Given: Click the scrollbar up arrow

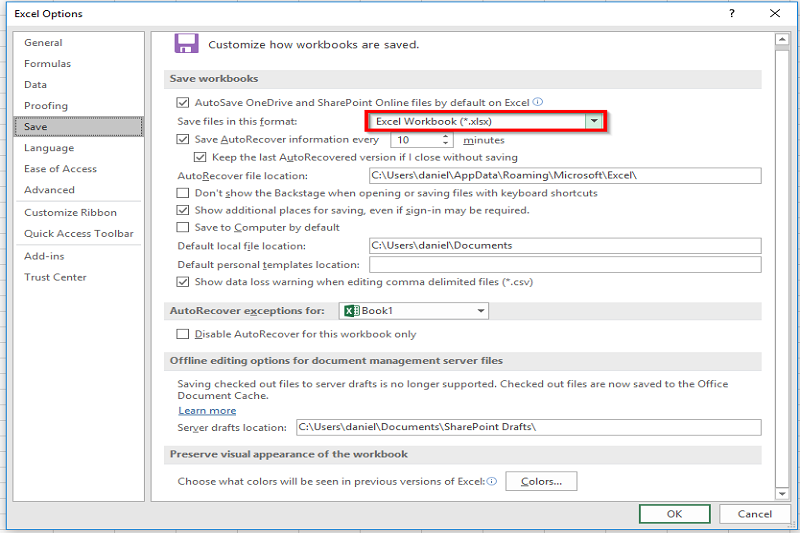Looking at the screenshot, I should 782,39.
